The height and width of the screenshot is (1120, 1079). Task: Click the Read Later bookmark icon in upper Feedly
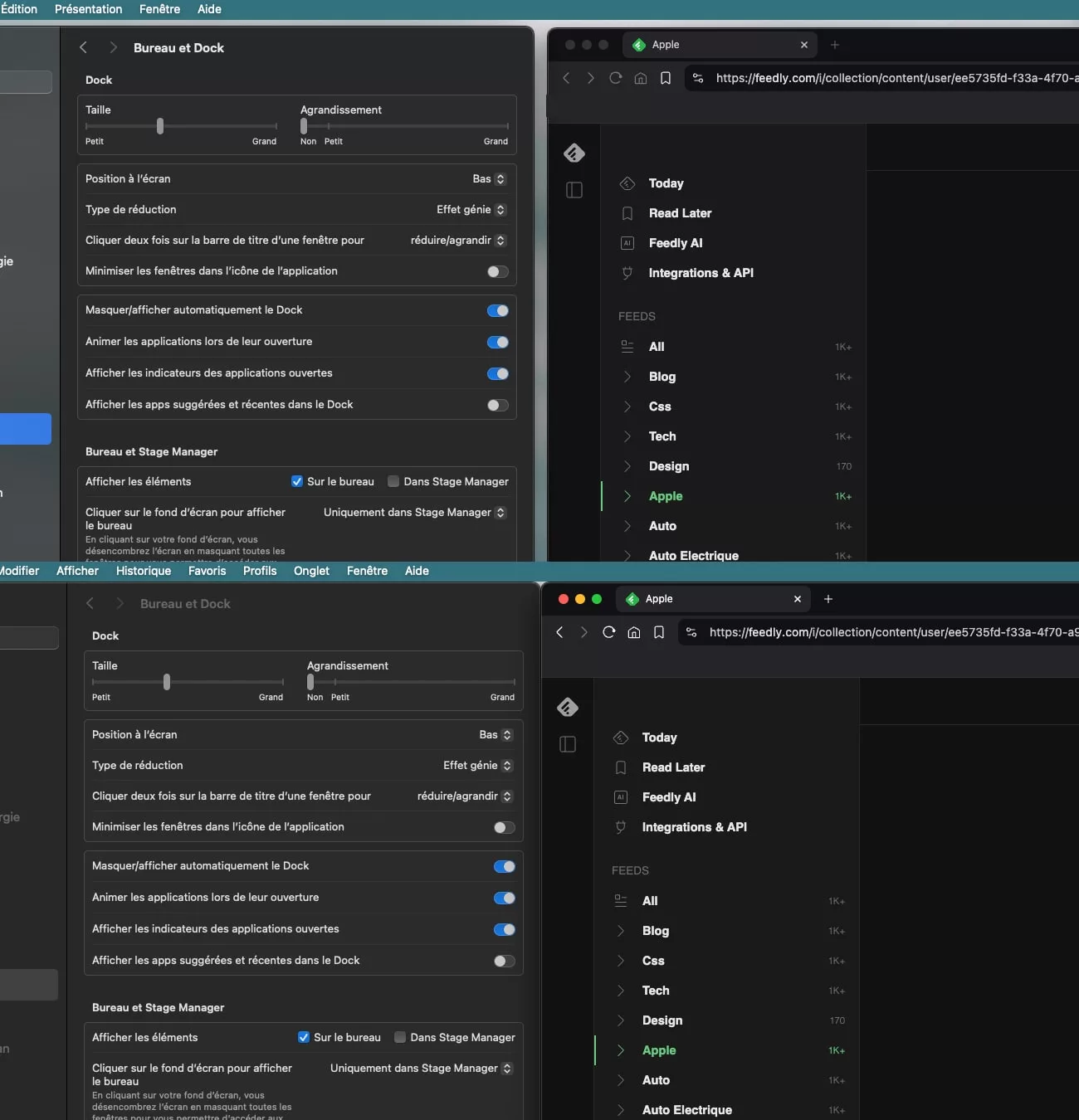coord(627,213)
